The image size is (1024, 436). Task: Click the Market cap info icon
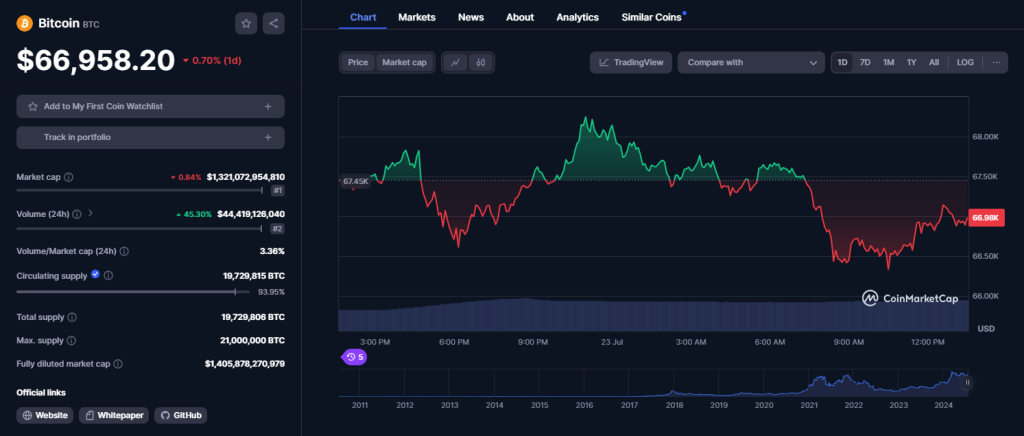[x=68, y=177]
